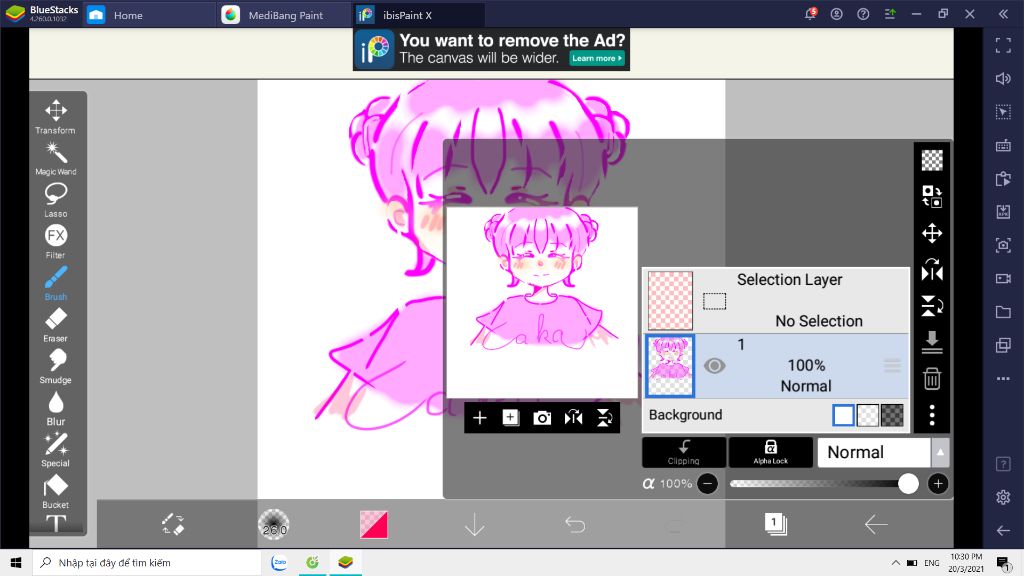Open the layers panel button showing 1
1024x576 pixels.
pyautogui.click(x=775, y=524)
